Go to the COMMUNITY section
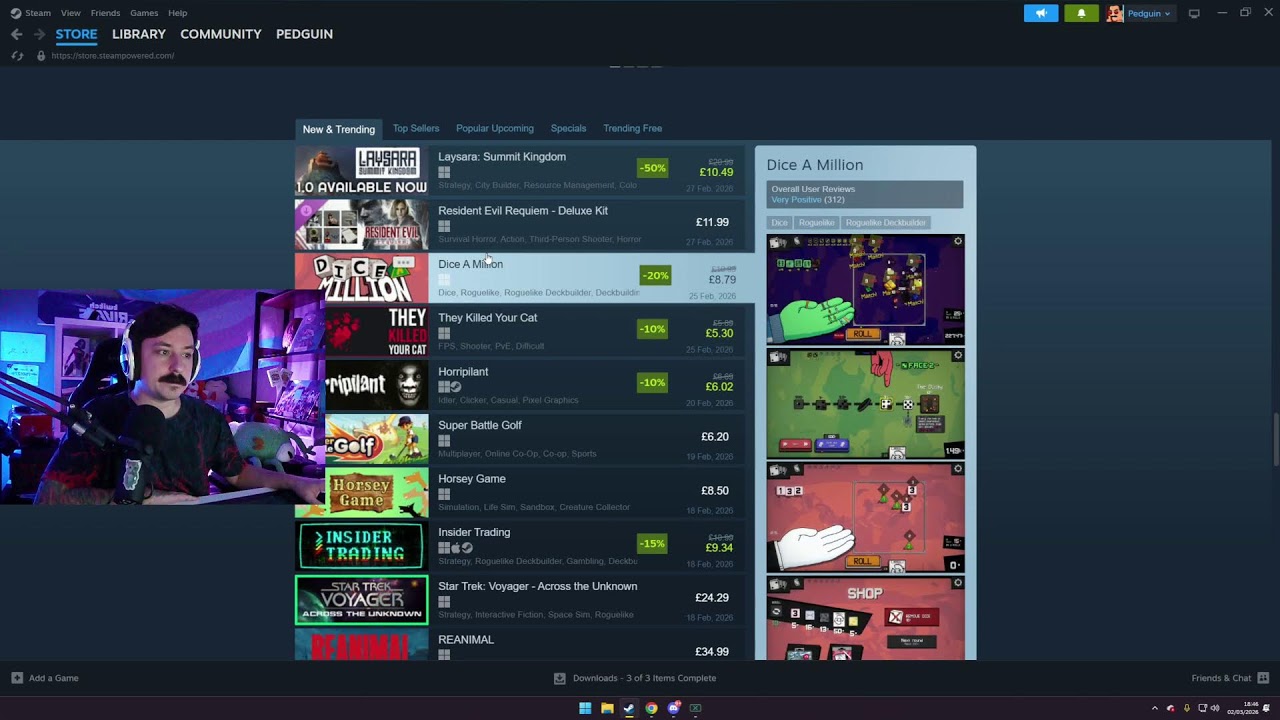Viewport: 1280px width, 720px height. point(221,34)
